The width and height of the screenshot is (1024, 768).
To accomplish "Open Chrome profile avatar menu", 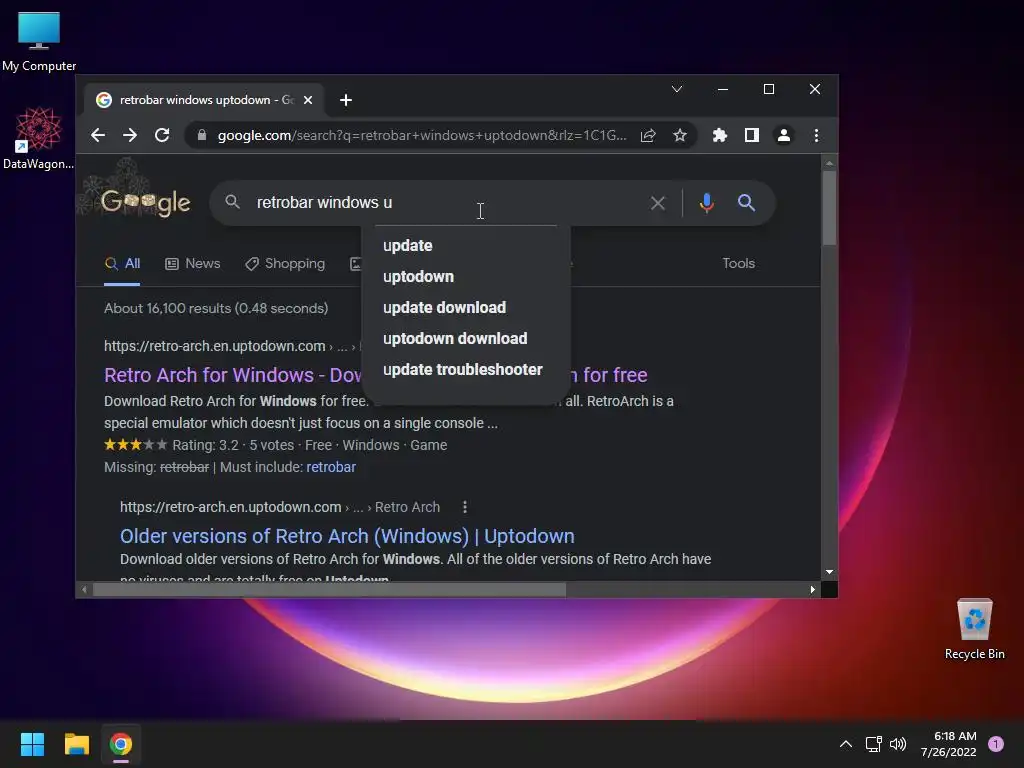I will [784, 135].
